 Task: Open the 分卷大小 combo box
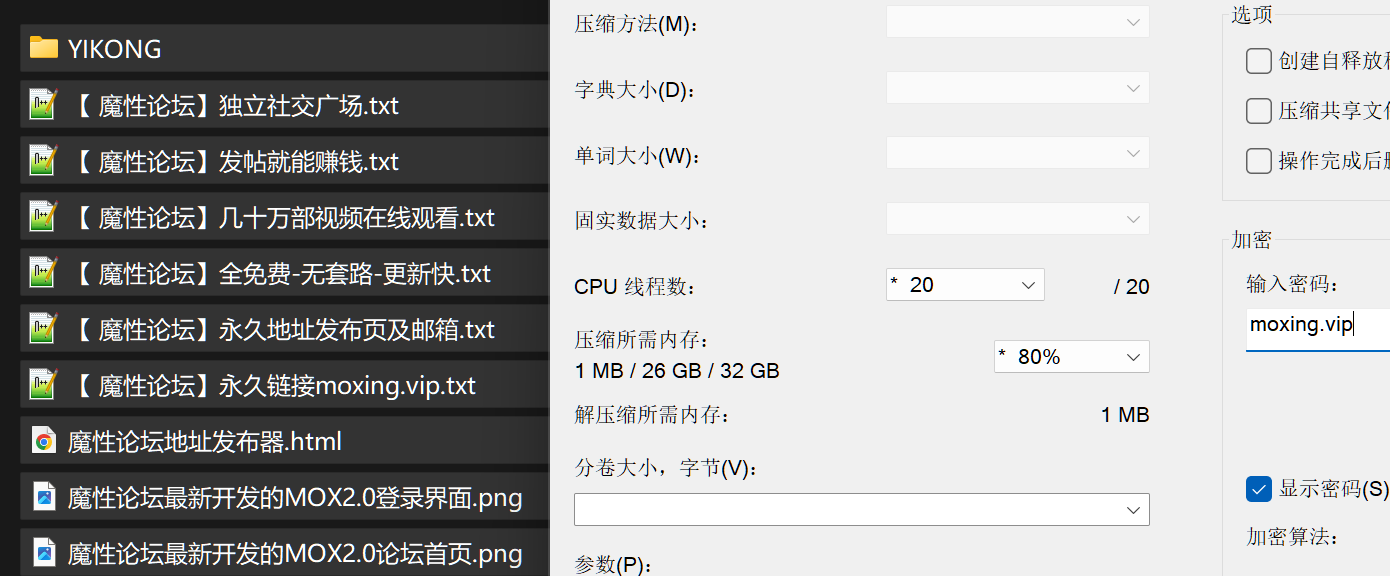tap(862, 509)
